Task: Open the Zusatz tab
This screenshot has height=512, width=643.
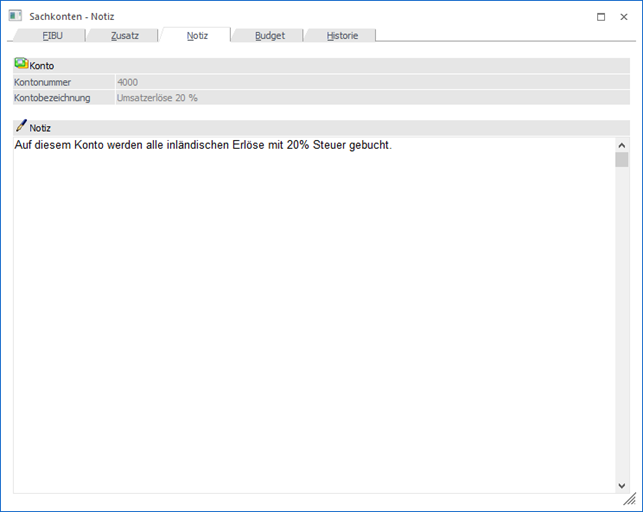Action: [x=124, y=35]
